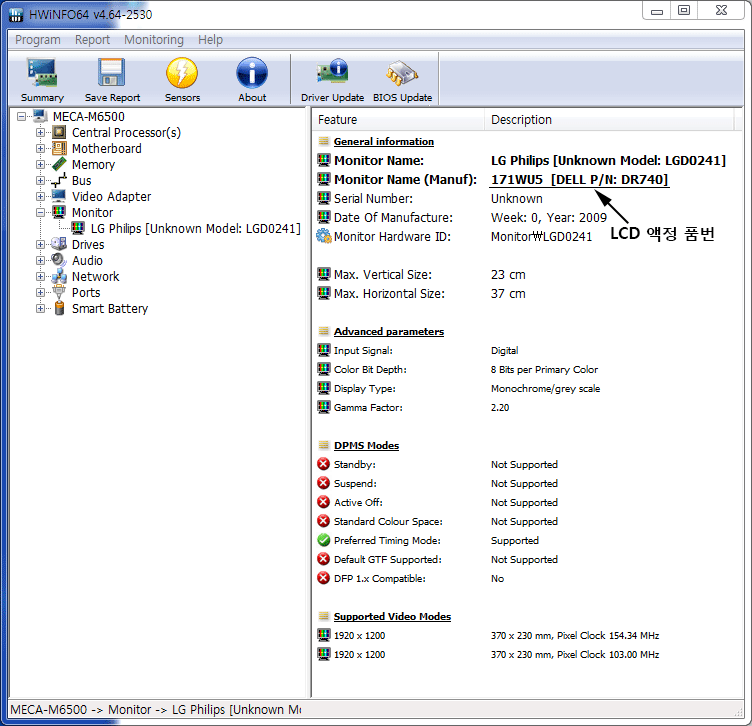This screenshot has width=752, height=726.
Task: Click the Video Adapter icon
Action: [59, 196]
